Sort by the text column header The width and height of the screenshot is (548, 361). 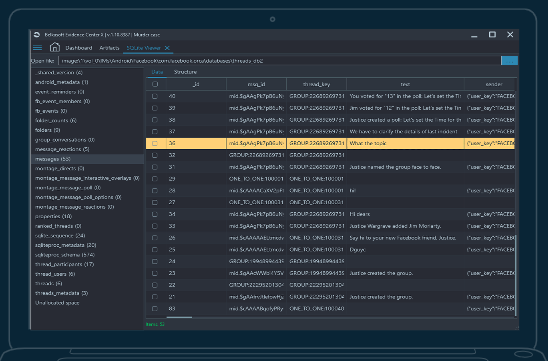tap(405, 84)
